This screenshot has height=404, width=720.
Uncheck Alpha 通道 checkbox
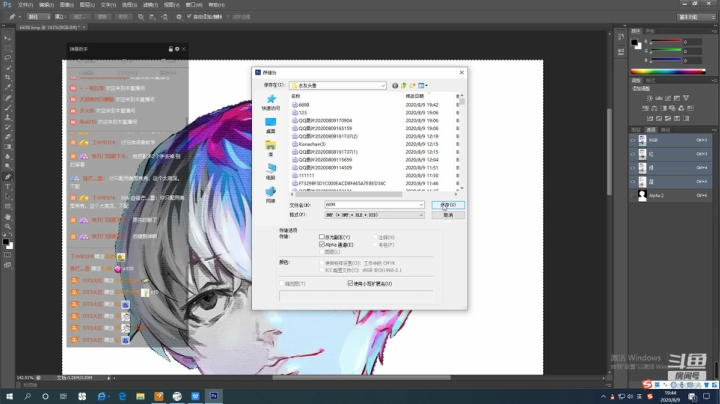(321, 245)
